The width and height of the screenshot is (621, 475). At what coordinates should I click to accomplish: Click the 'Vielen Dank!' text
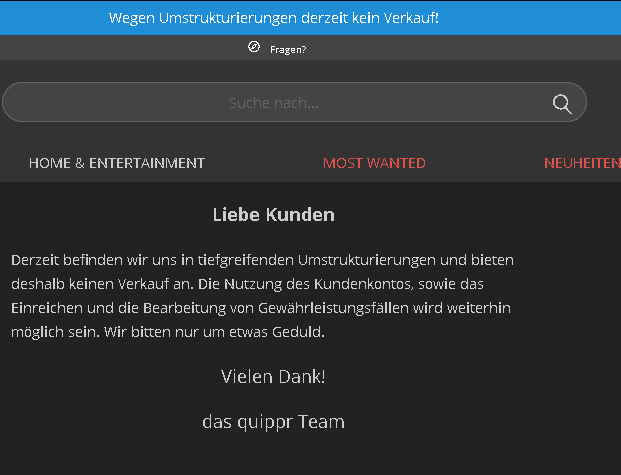(273, 376)
